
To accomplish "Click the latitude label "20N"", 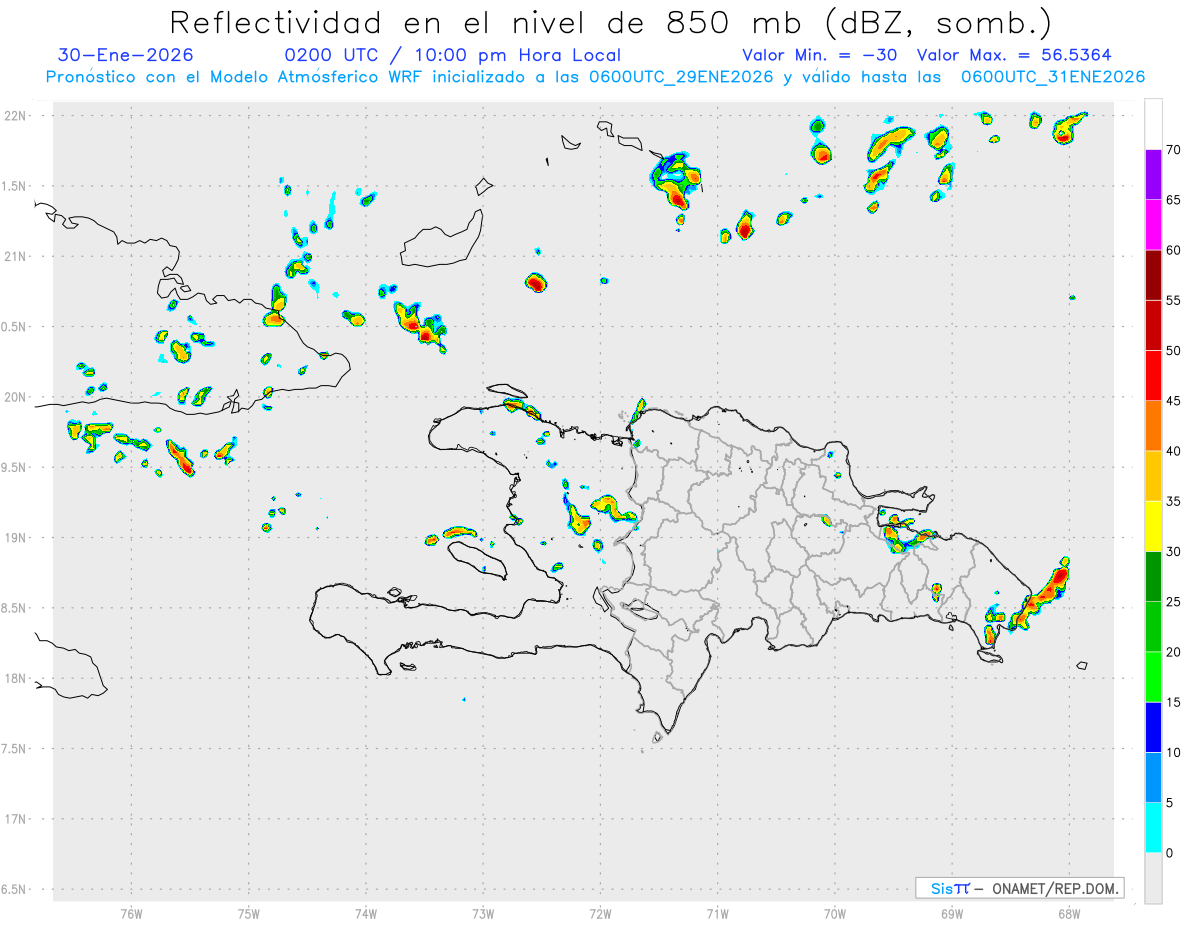I will click(x=16, y=397).
